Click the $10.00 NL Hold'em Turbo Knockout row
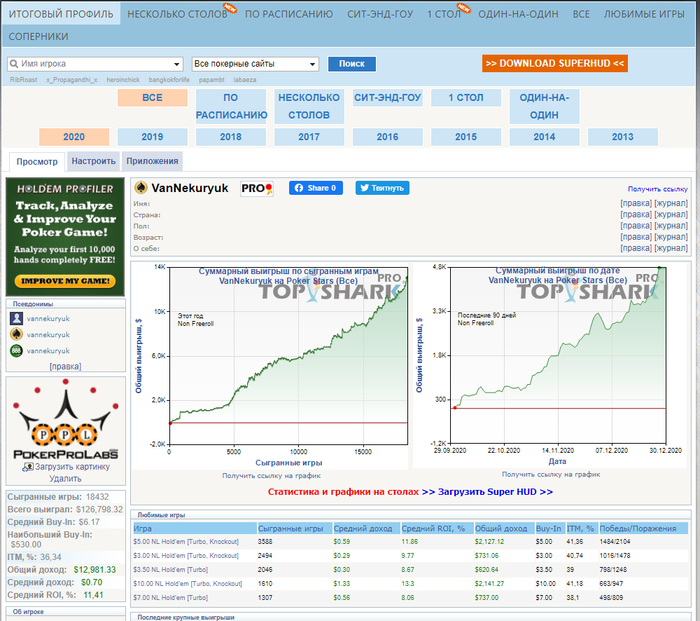 (x=411, y=583)
